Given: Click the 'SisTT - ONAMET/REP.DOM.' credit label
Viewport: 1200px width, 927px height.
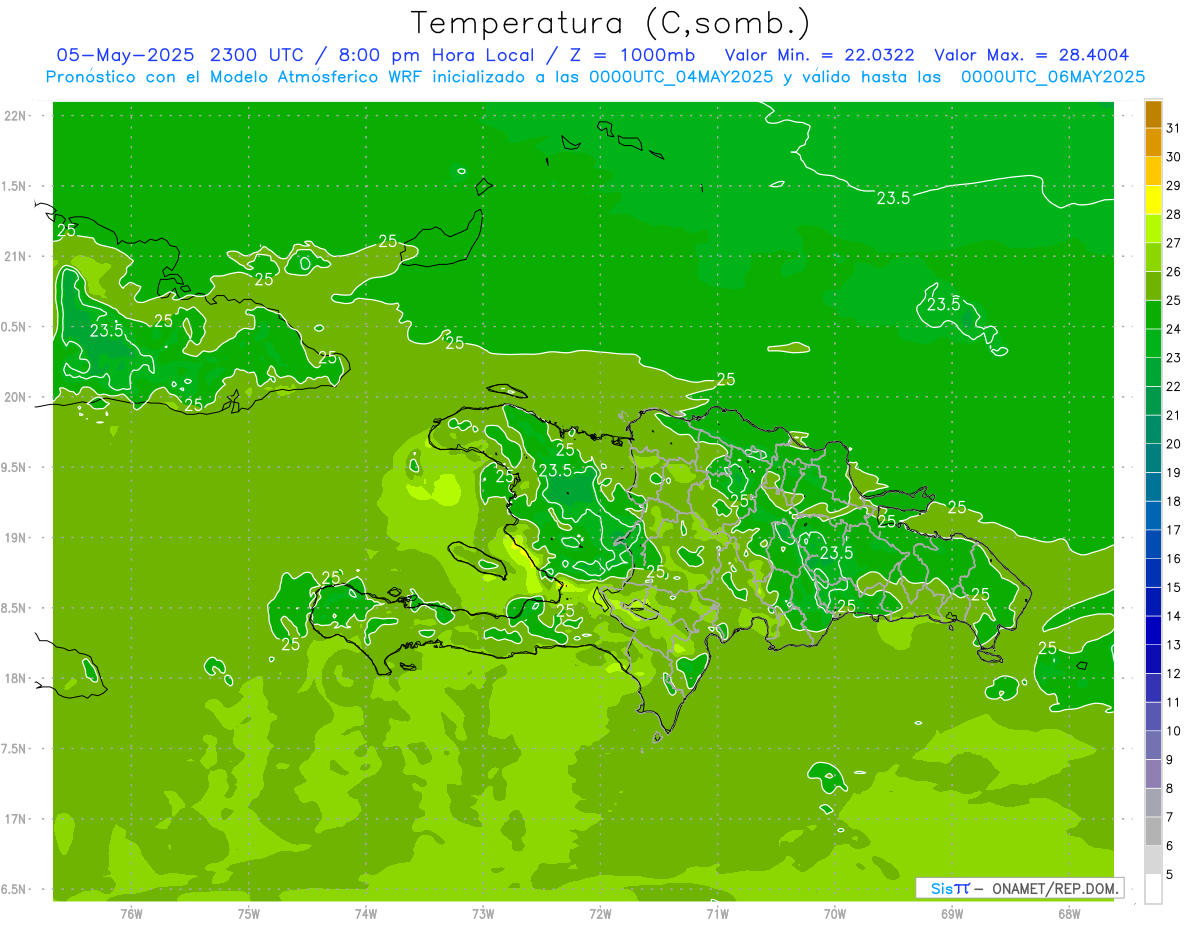Looking at the screenshot, I should 1020,888.
